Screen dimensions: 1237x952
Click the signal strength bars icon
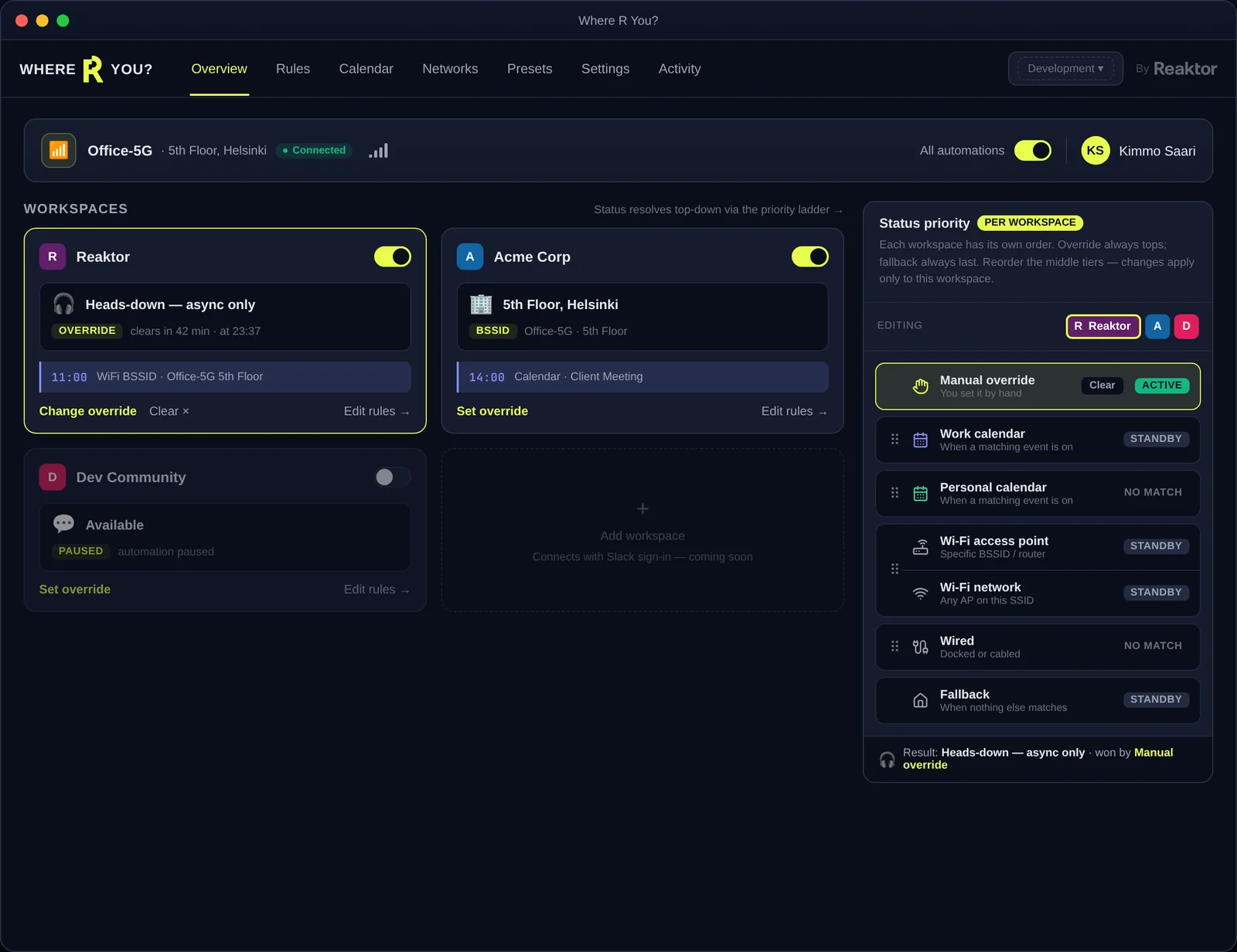click(378, 151)
